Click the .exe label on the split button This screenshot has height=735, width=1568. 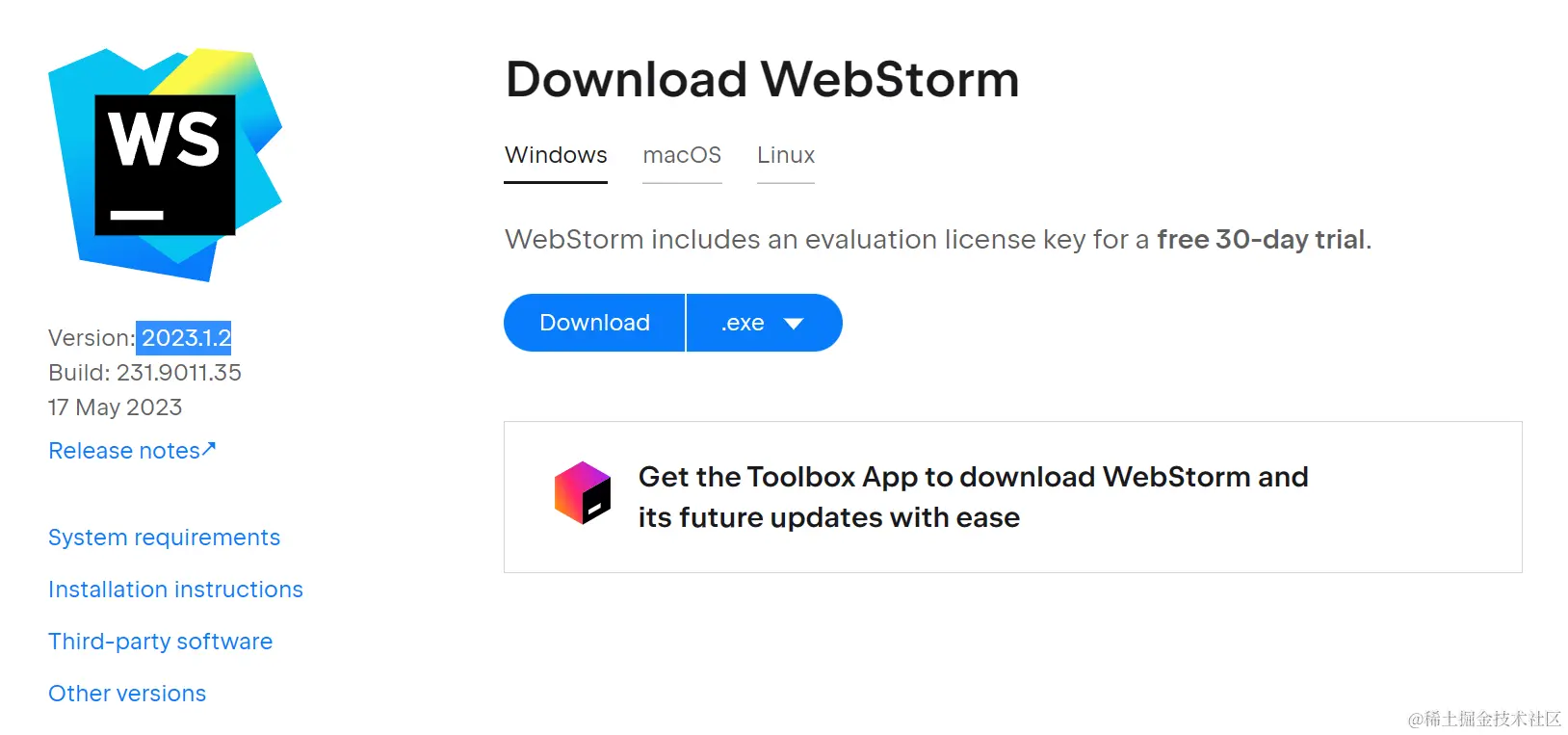pyautogui.click(x=742, y=323)
